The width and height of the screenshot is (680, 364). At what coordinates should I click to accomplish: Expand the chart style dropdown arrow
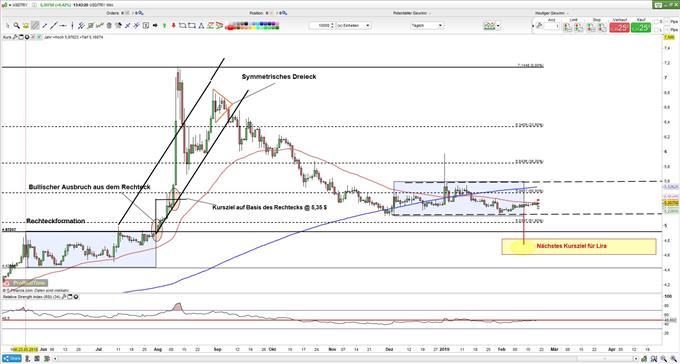click(x=498, y=26)
